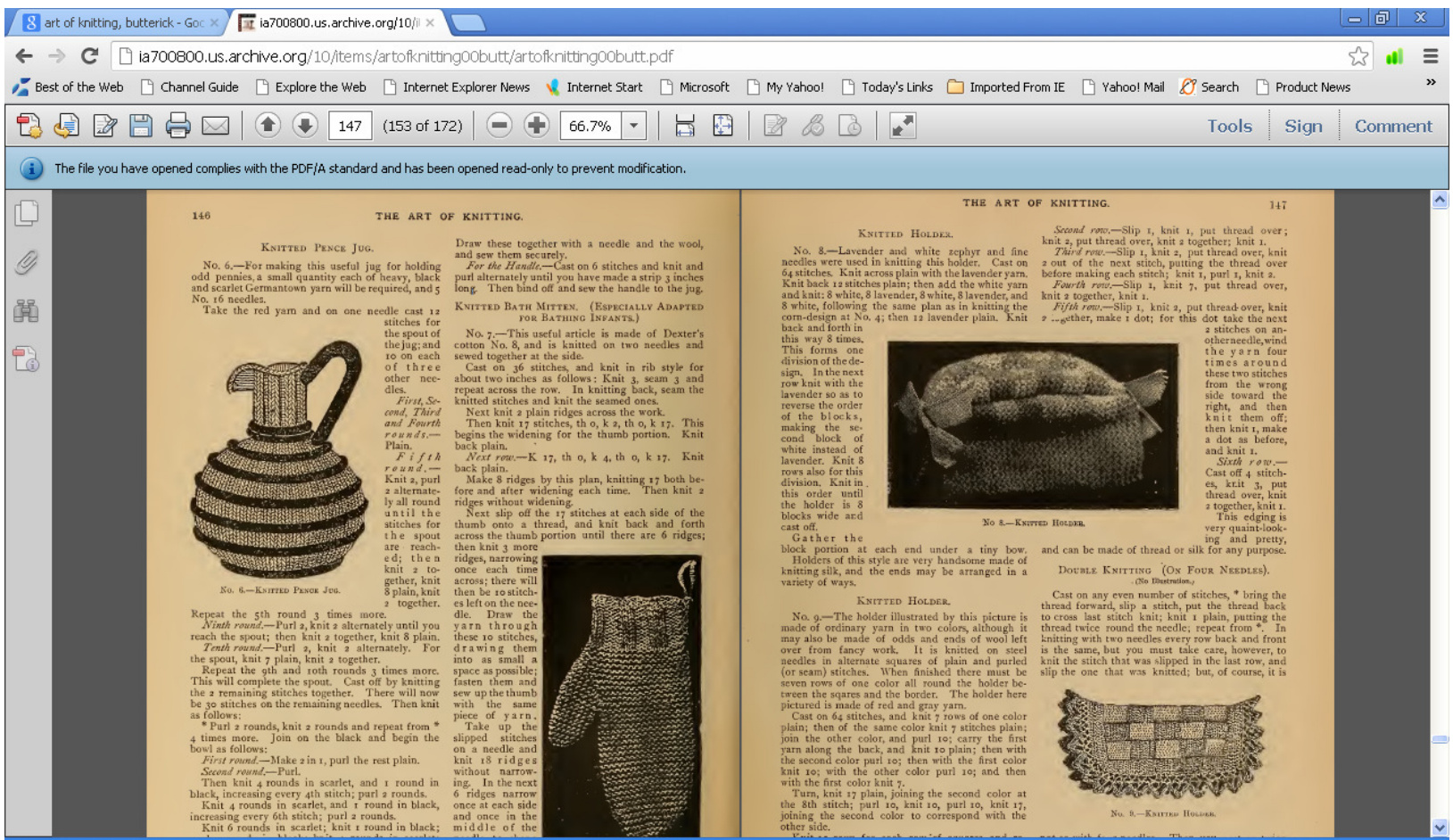
Task: Open the search binoculars sidebar icon
Action: (27, 310)
